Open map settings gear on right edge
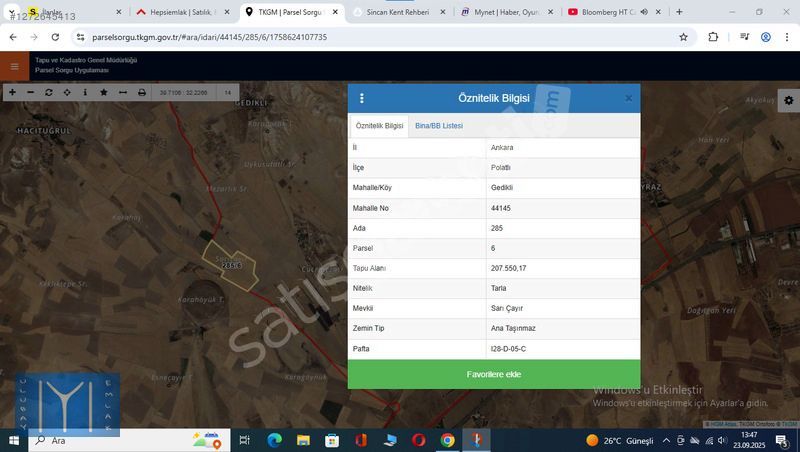This screenshot has height=452, width=800. click(x=788, y=101)
